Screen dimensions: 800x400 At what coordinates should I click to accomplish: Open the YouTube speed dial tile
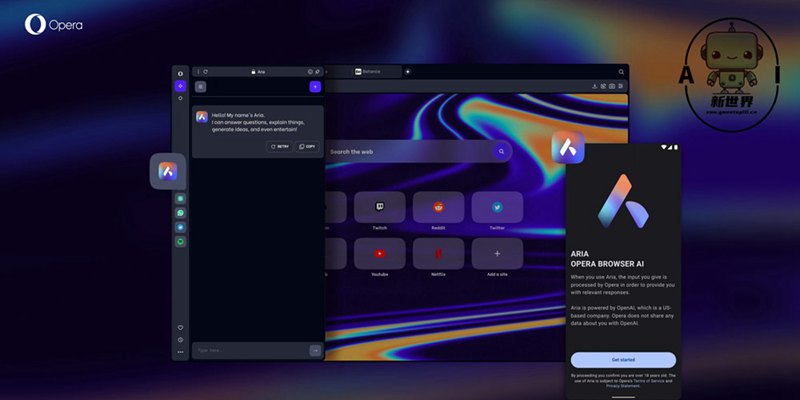click(x=380, y=253)
